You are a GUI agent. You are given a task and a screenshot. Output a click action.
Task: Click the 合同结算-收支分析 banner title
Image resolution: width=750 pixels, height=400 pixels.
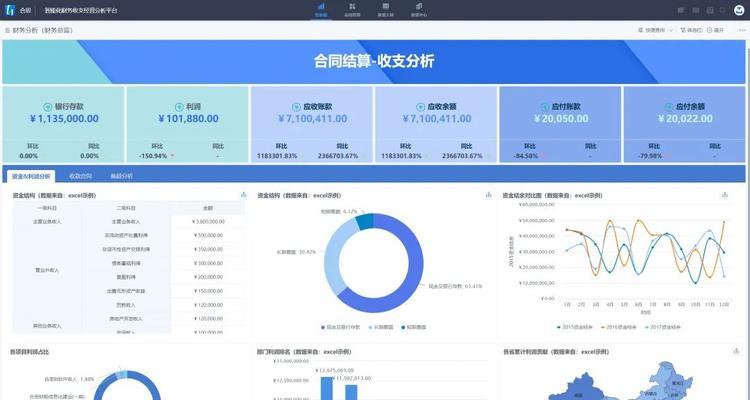pos(374,61)
